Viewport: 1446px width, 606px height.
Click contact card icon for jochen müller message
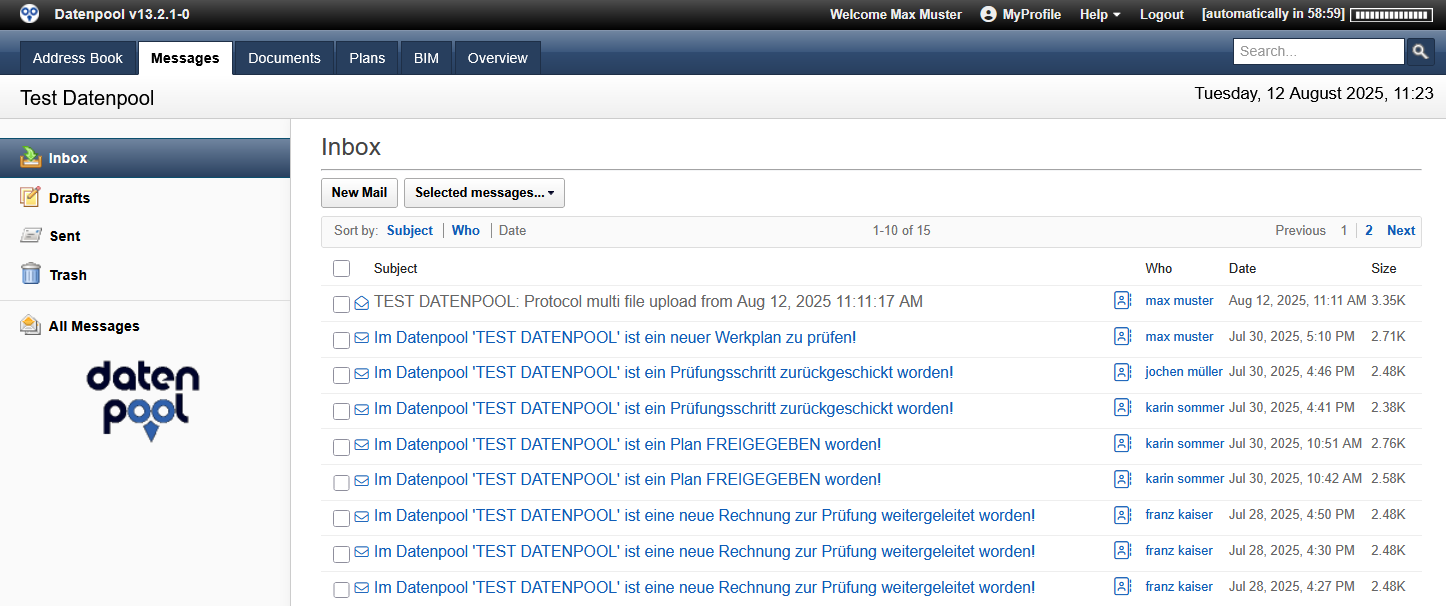tap(1123, 372)
